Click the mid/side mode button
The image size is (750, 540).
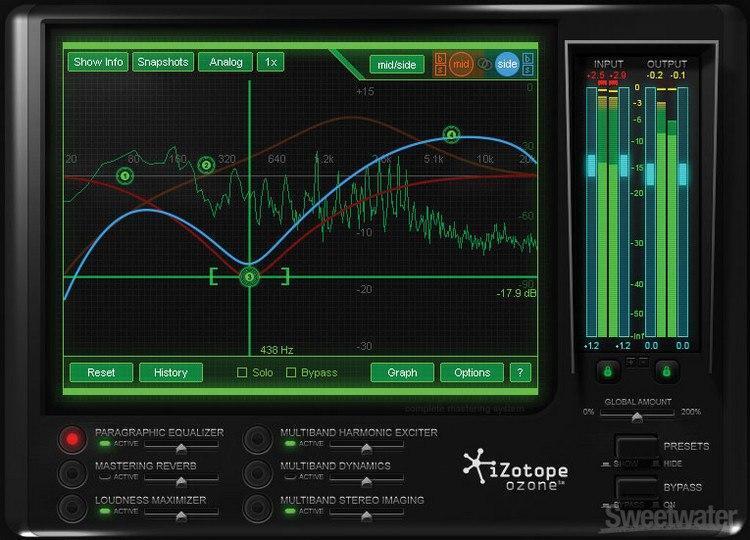click(397, 65)
